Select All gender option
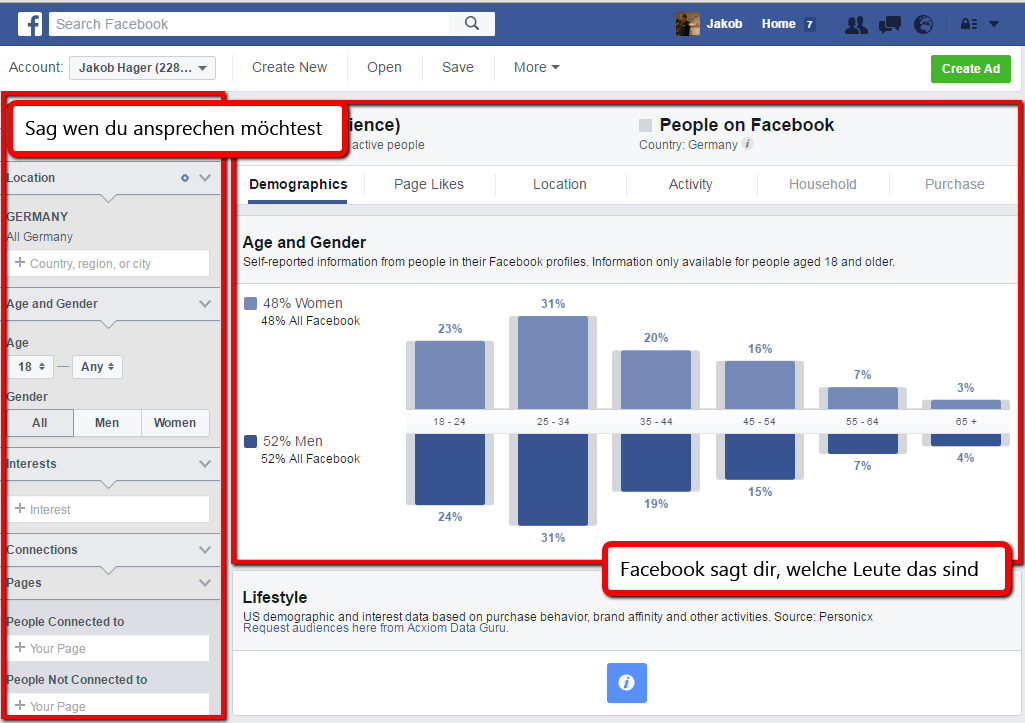The height and width of the screenshot is (723, 1025). point(40,423)
